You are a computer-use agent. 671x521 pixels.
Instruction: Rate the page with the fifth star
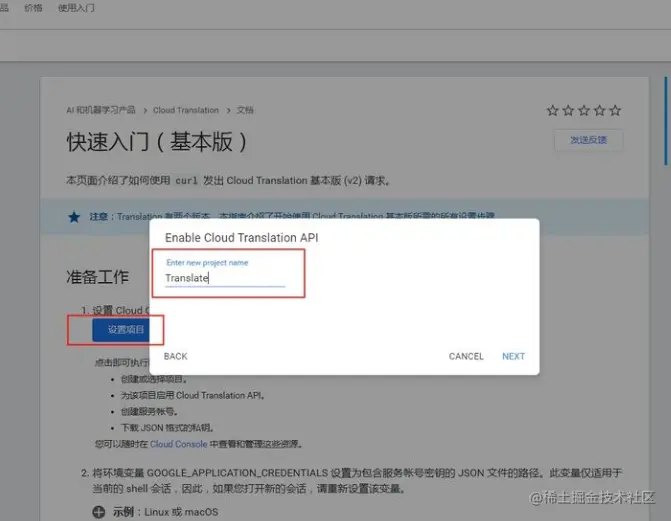pos(615,111)
